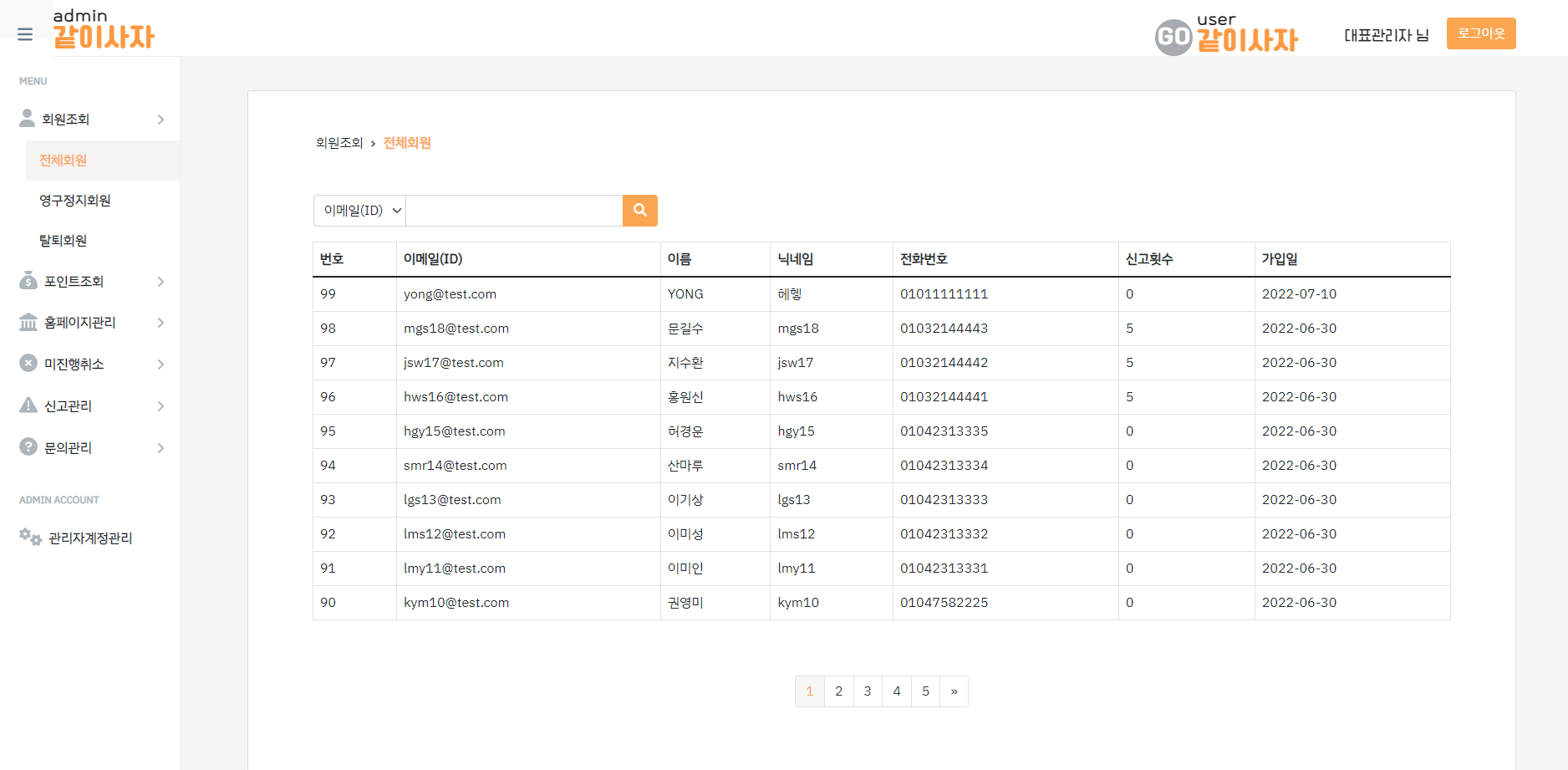
Task: Open the 이메일(ID) search type dropdown
Action: [359, 211]
